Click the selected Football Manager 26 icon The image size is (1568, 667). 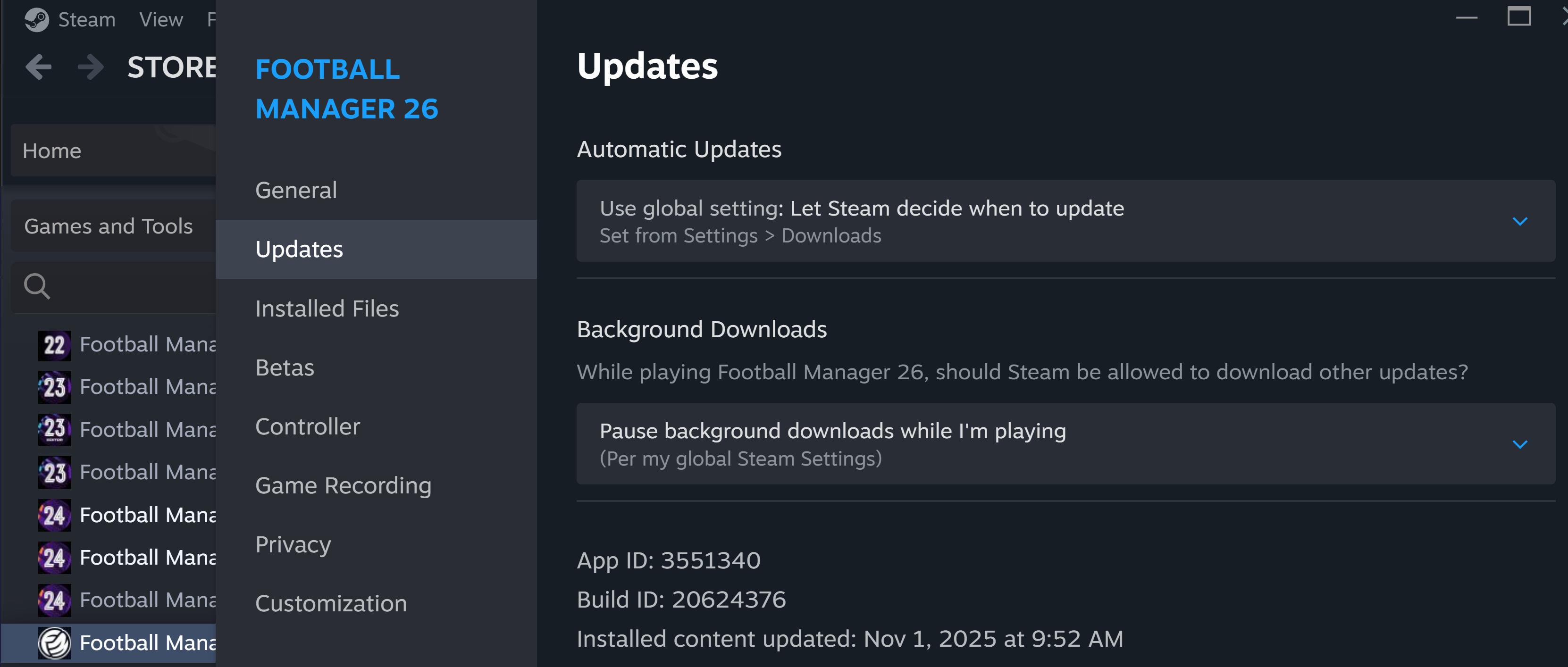click(54, 643)
